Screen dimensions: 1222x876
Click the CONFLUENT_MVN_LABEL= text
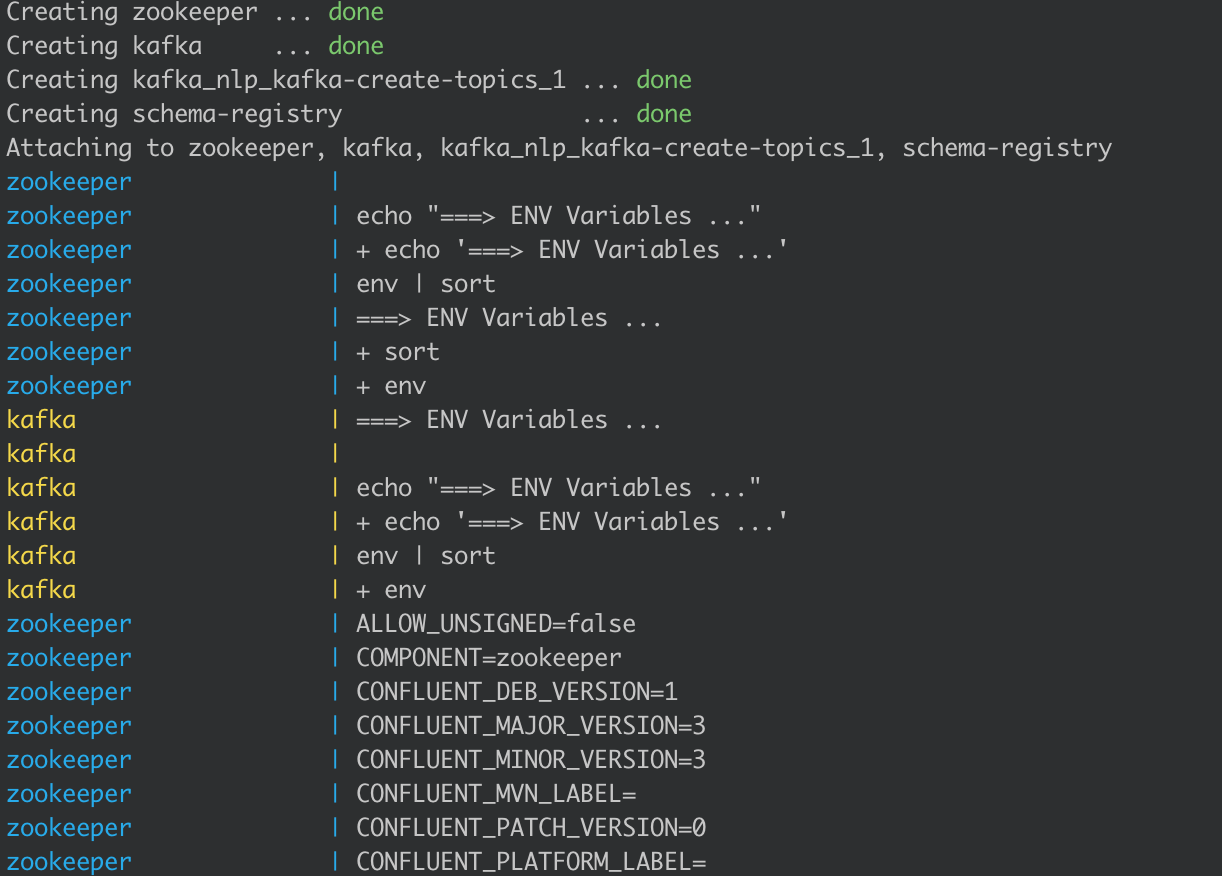(496, 794)
